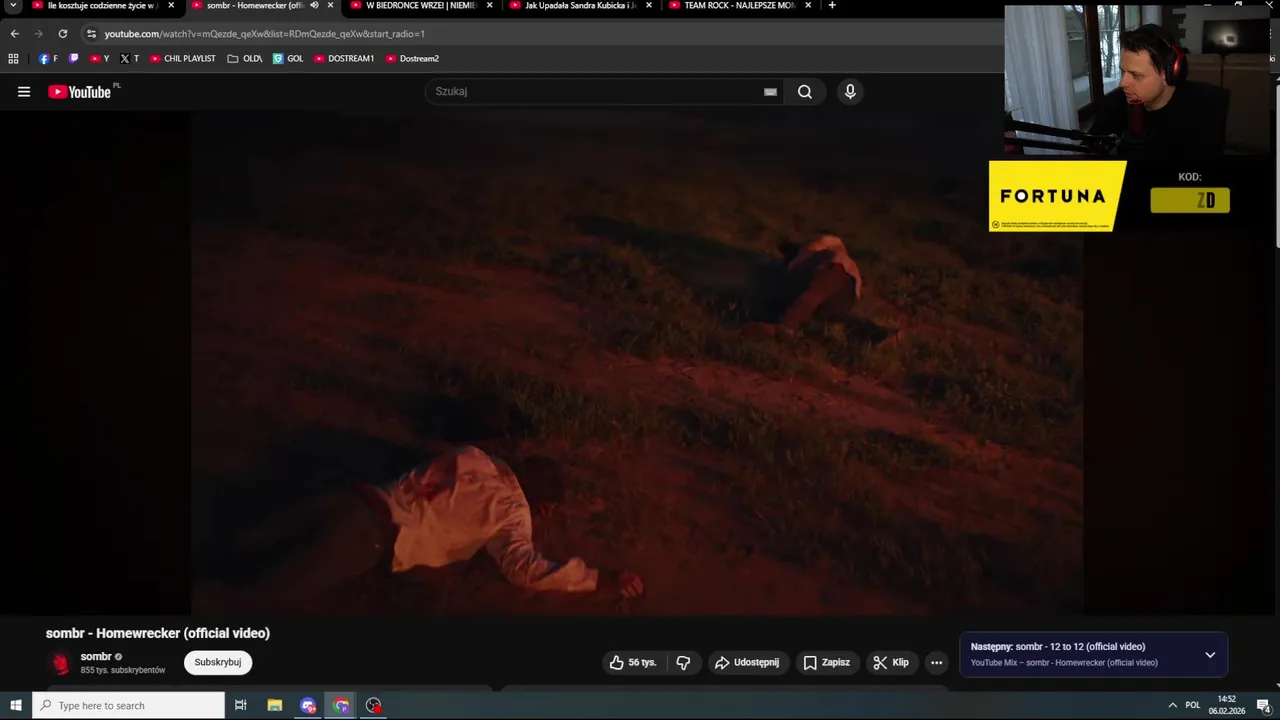Switch to 'TEAM ROCK - NAJLEPSZE' tab

740,5
